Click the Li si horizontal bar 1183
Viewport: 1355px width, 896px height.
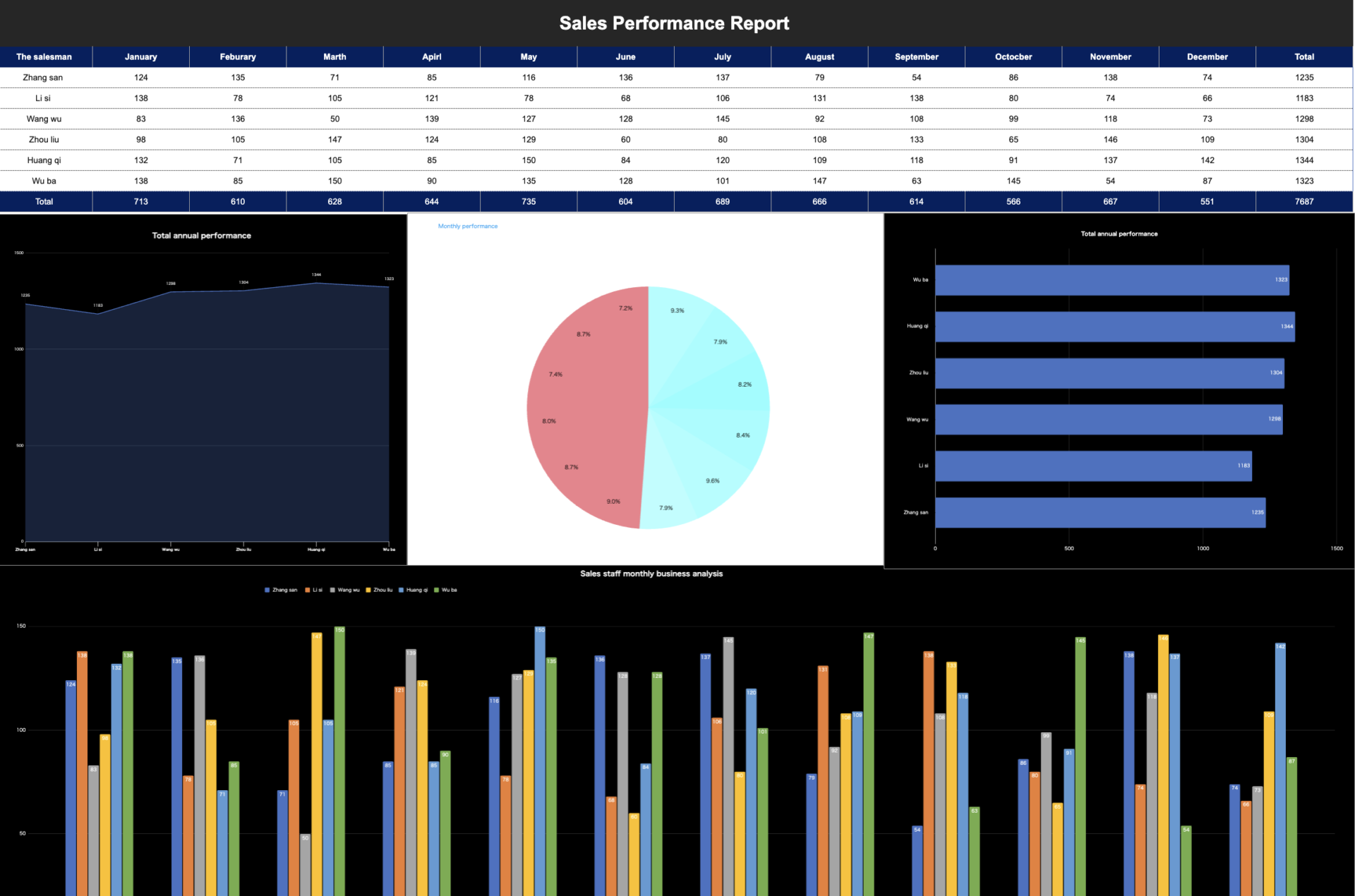point(1092,466)
